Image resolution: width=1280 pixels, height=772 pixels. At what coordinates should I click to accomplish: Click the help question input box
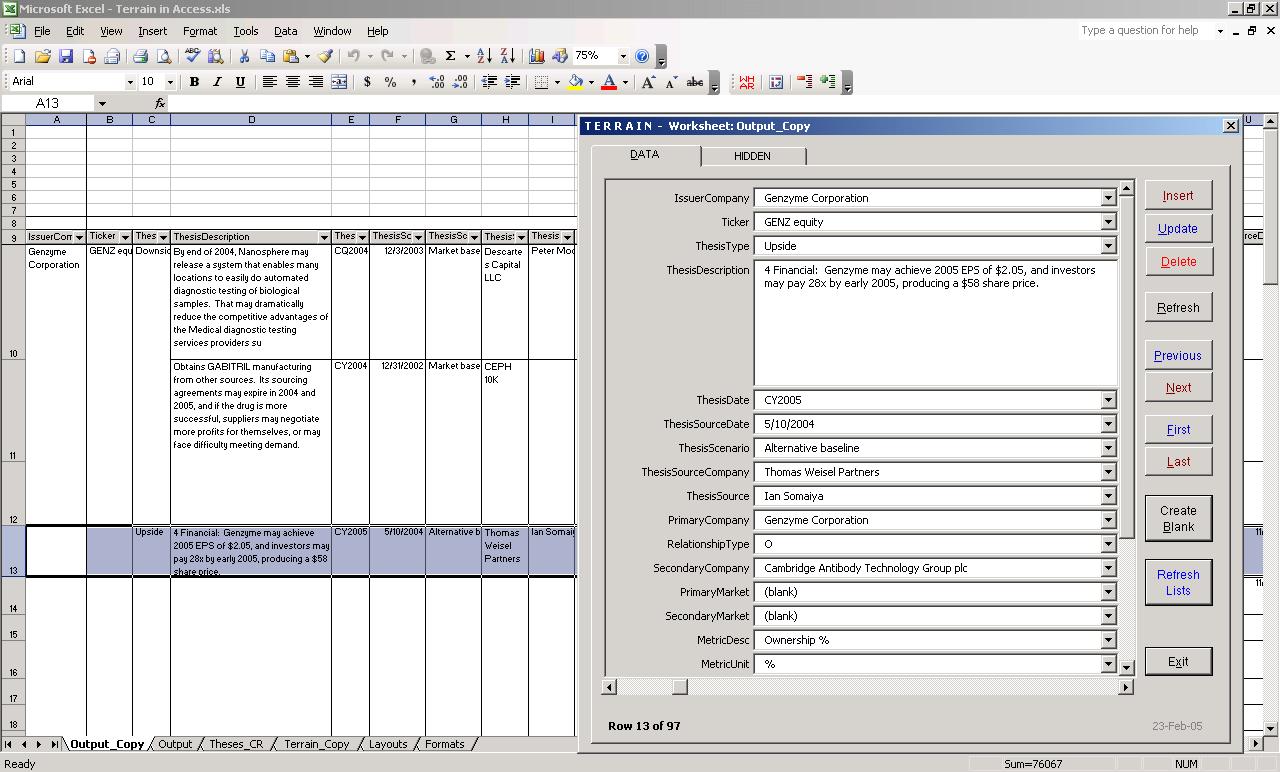1146,31
